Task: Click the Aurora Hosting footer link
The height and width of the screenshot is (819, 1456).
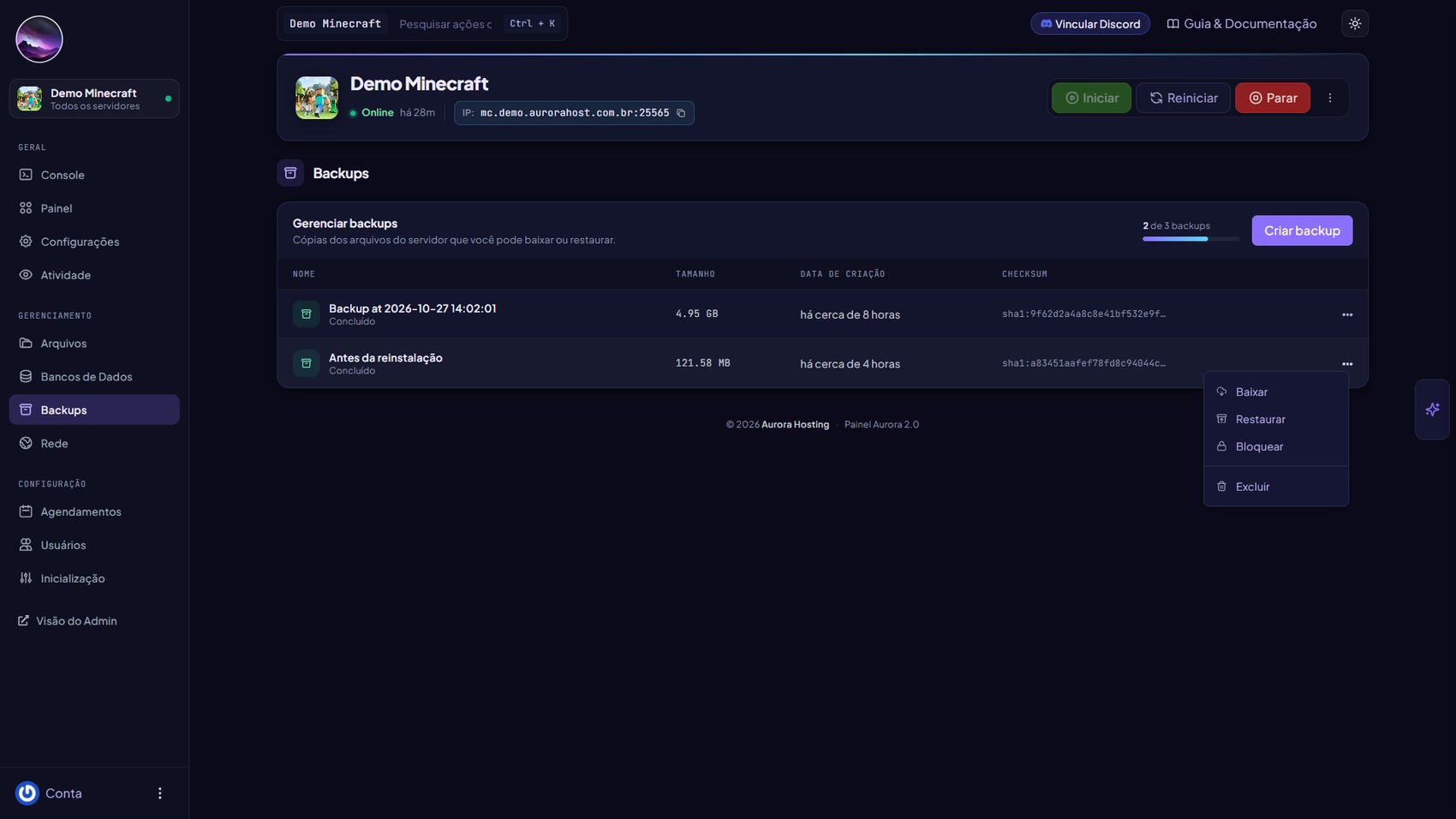Action: (x=795, y=425)
